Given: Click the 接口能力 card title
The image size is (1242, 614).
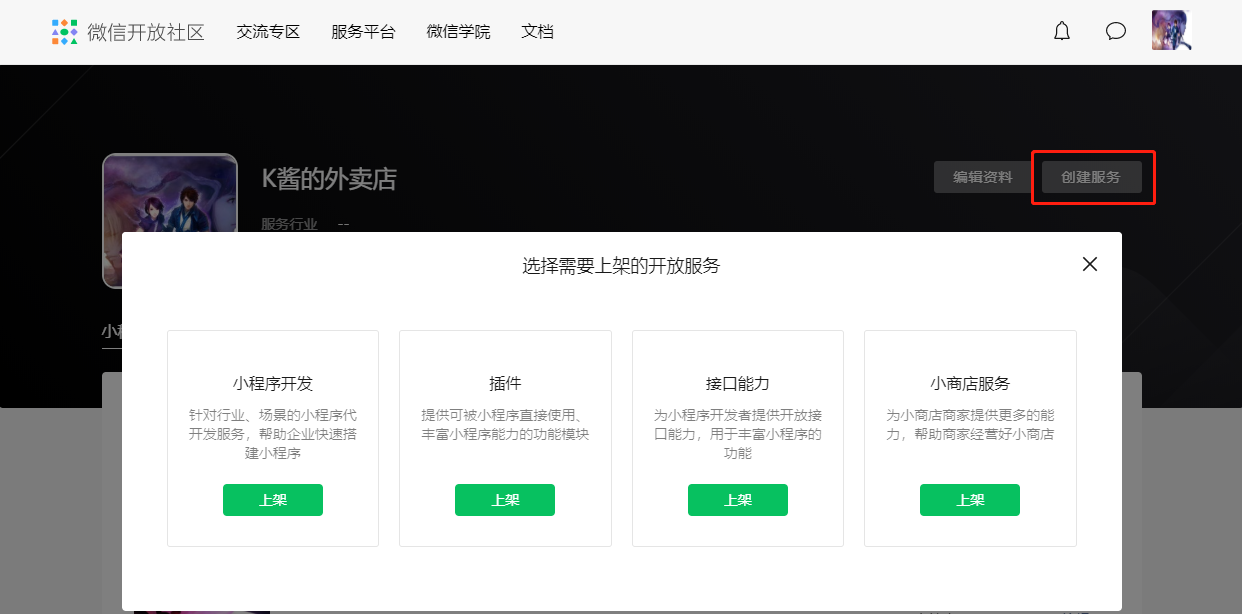Looking at the screenshot, I should point(738,384).
